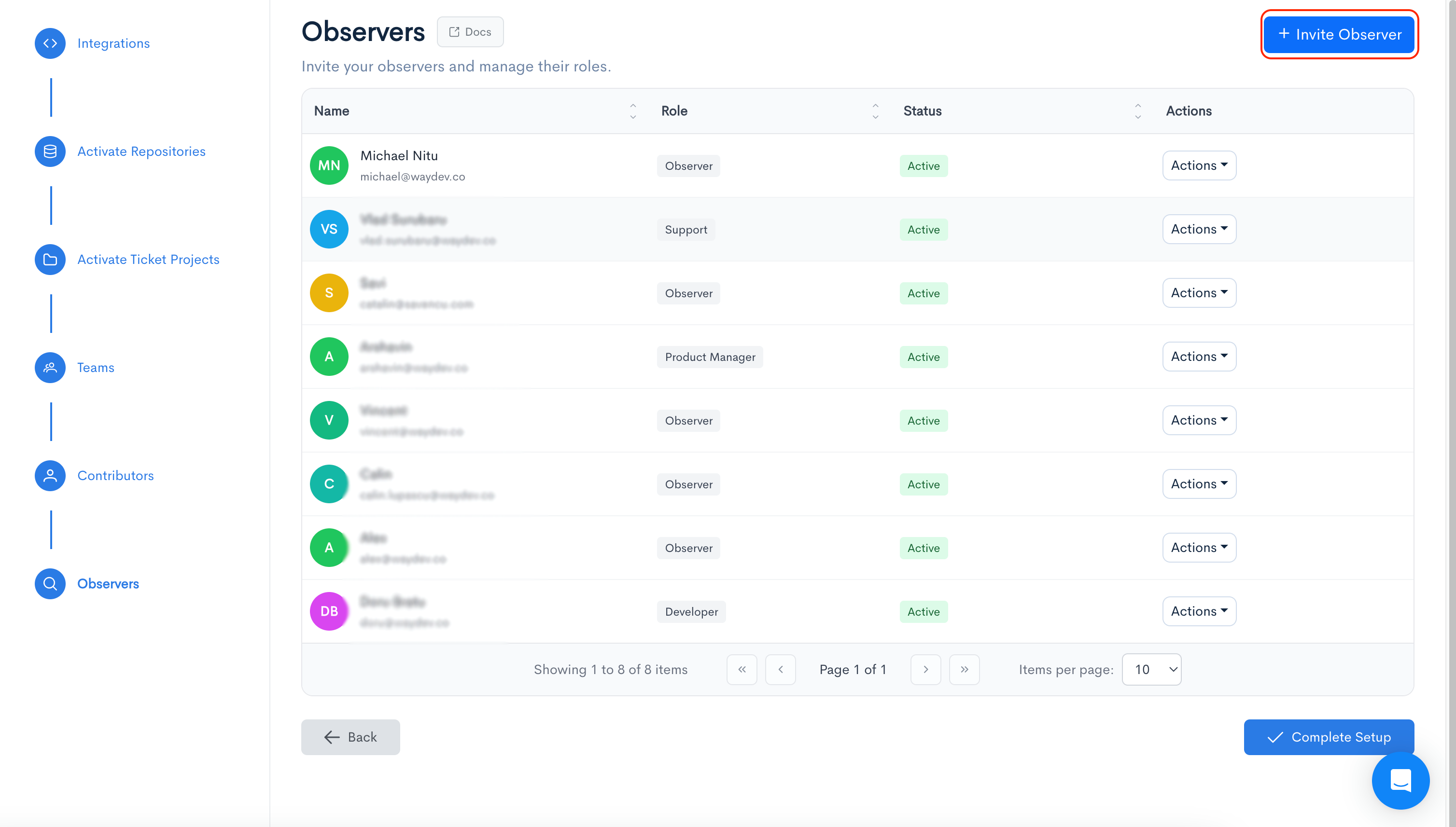Open the Docs external link

point(469,32)
